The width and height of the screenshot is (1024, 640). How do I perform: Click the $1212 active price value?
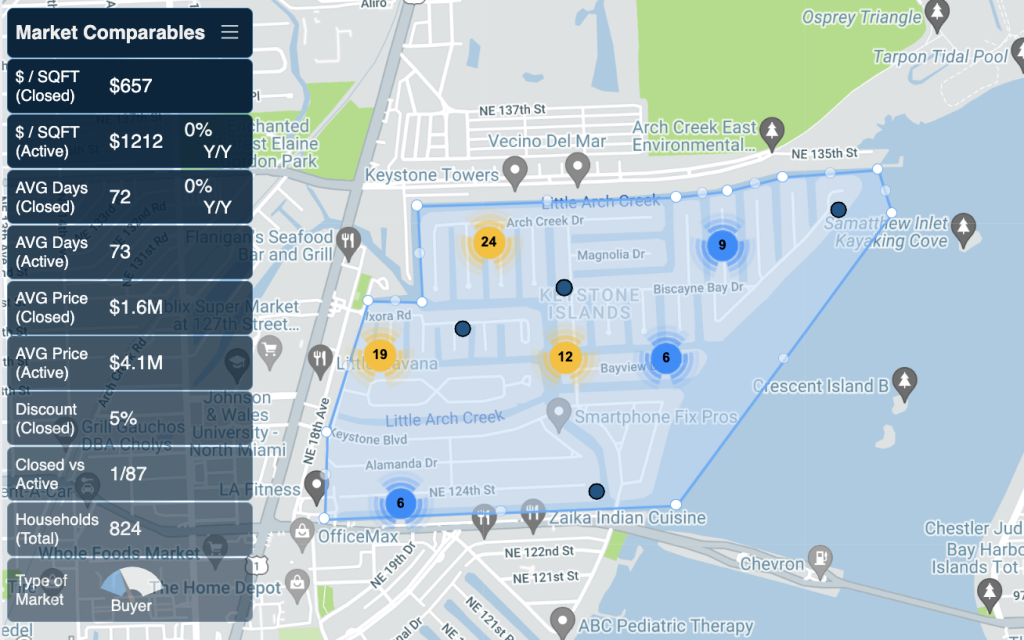[136, 142]
